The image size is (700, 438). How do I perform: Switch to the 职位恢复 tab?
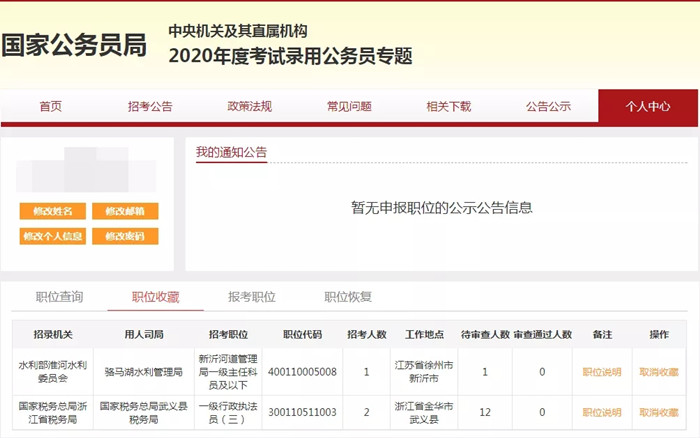(x=348, y=297)
